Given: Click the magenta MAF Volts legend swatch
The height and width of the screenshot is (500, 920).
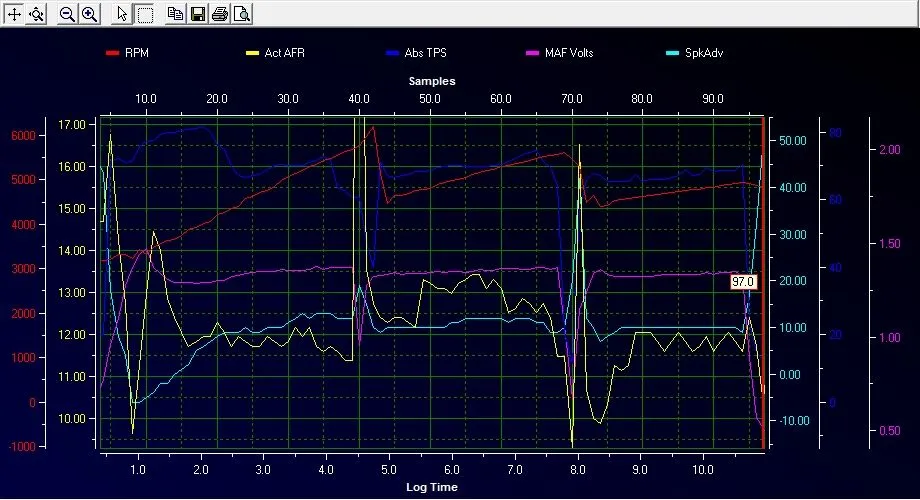Looking at the screenshot, I should point(530,53).
